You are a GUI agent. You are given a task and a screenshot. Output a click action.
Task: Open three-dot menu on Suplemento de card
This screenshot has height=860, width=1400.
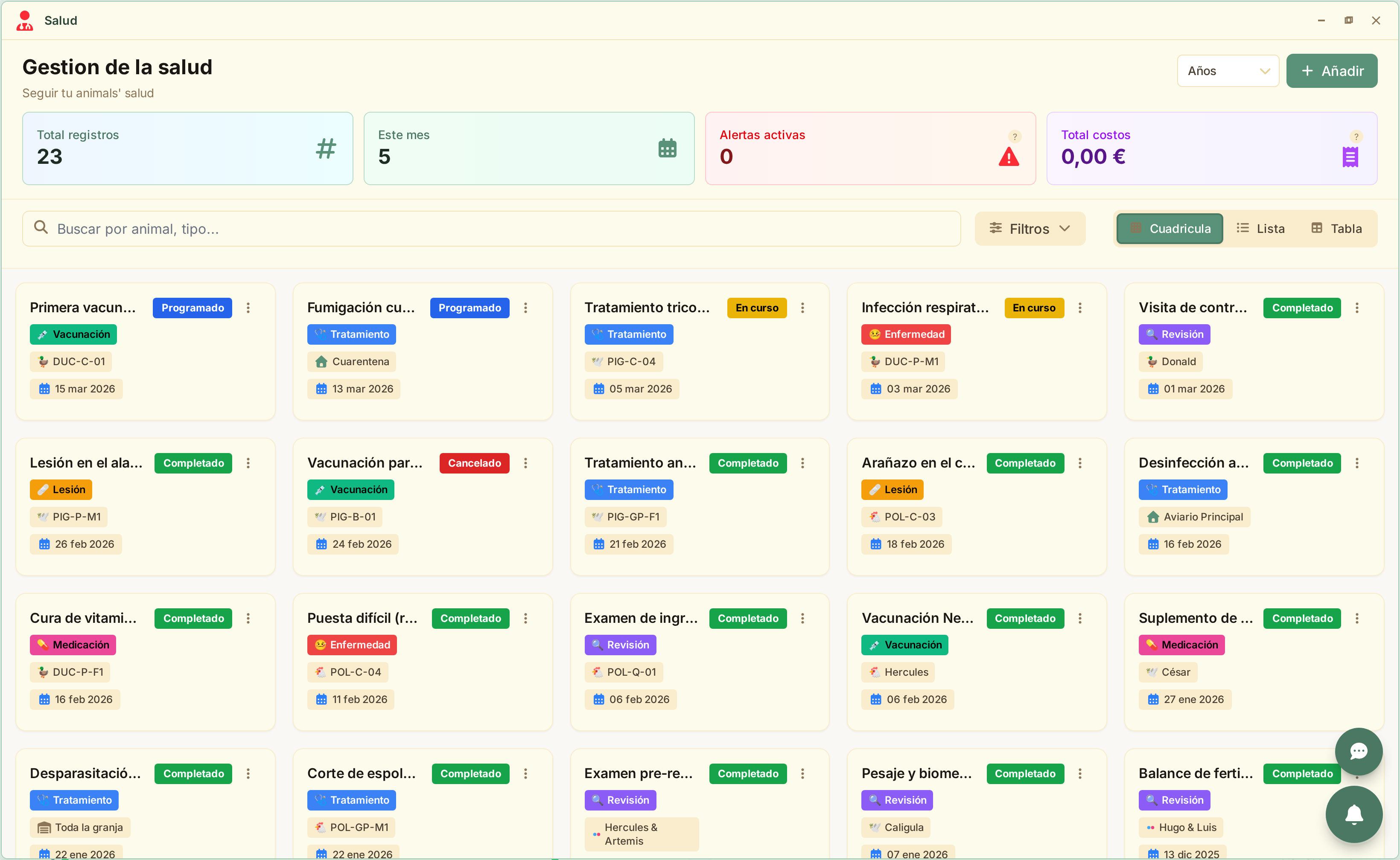coord(1357,618)
